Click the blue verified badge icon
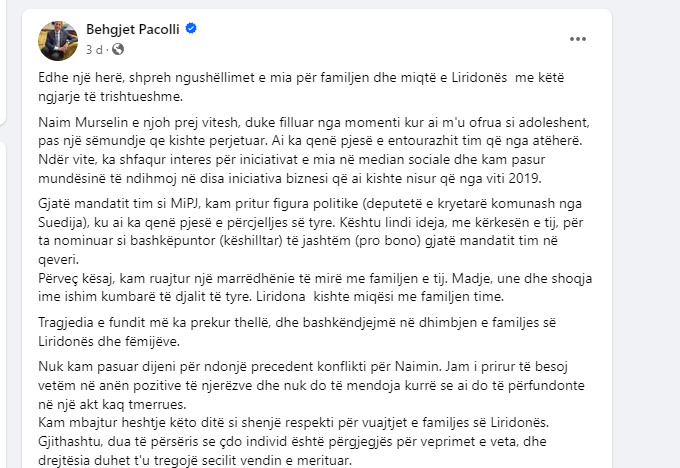 [x=192, y=30]
